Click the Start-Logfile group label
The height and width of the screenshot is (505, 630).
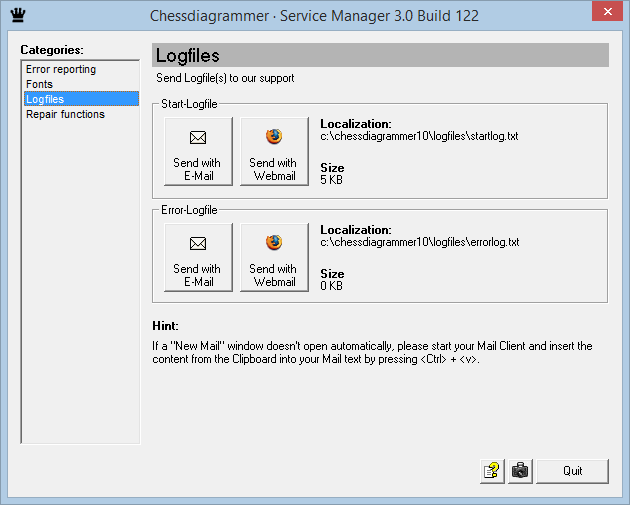tap(189, 104)
